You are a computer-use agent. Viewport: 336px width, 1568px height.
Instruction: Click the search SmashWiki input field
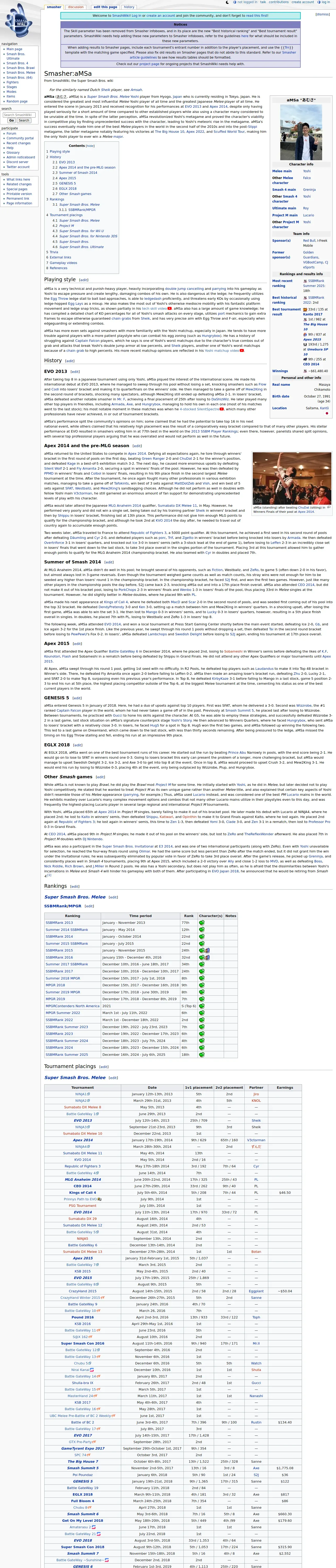pyautogui.click(x=18, y=114)
